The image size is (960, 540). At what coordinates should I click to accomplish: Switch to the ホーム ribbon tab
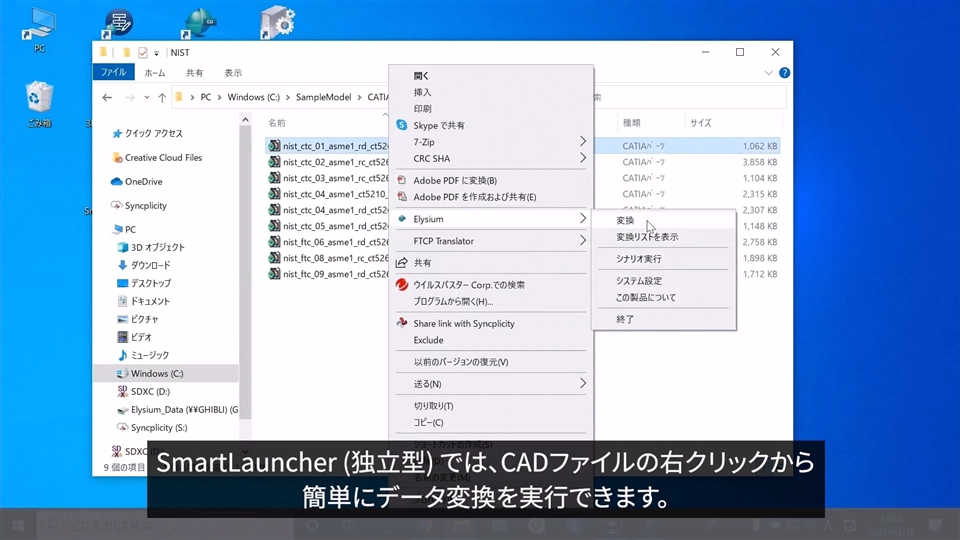[155, 73]
